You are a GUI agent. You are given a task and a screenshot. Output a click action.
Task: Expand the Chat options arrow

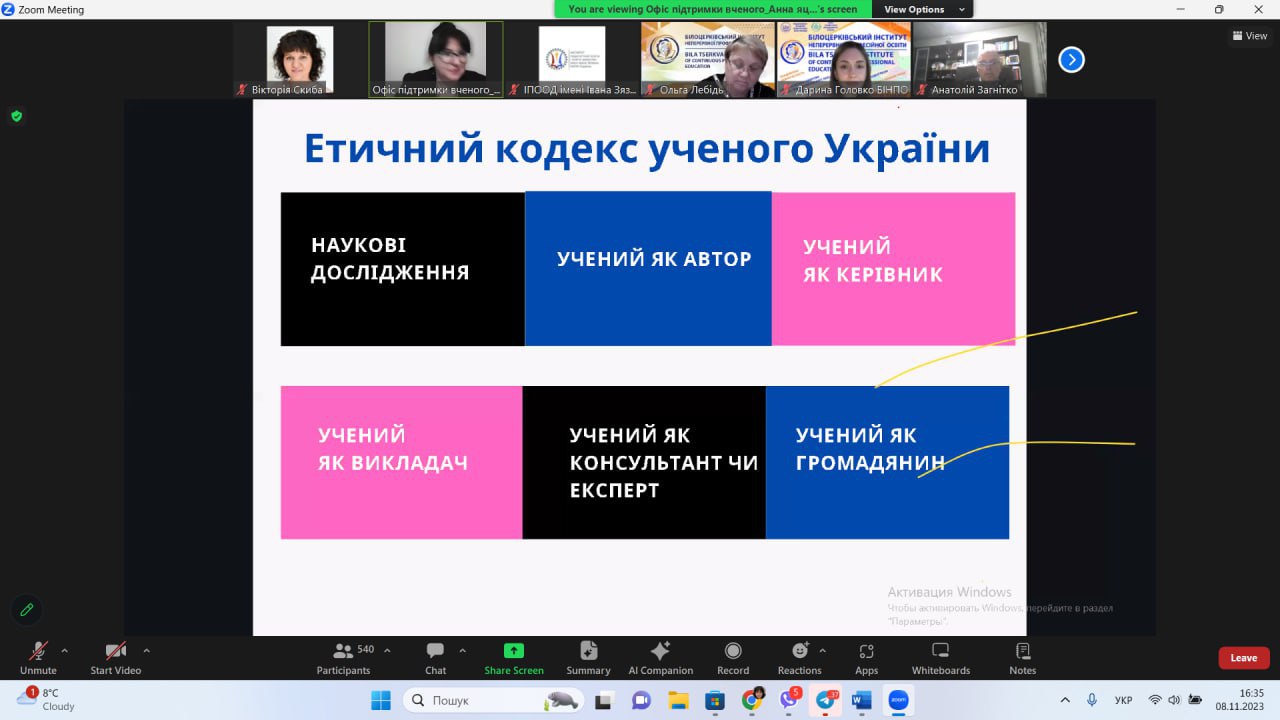coord(462,650)
